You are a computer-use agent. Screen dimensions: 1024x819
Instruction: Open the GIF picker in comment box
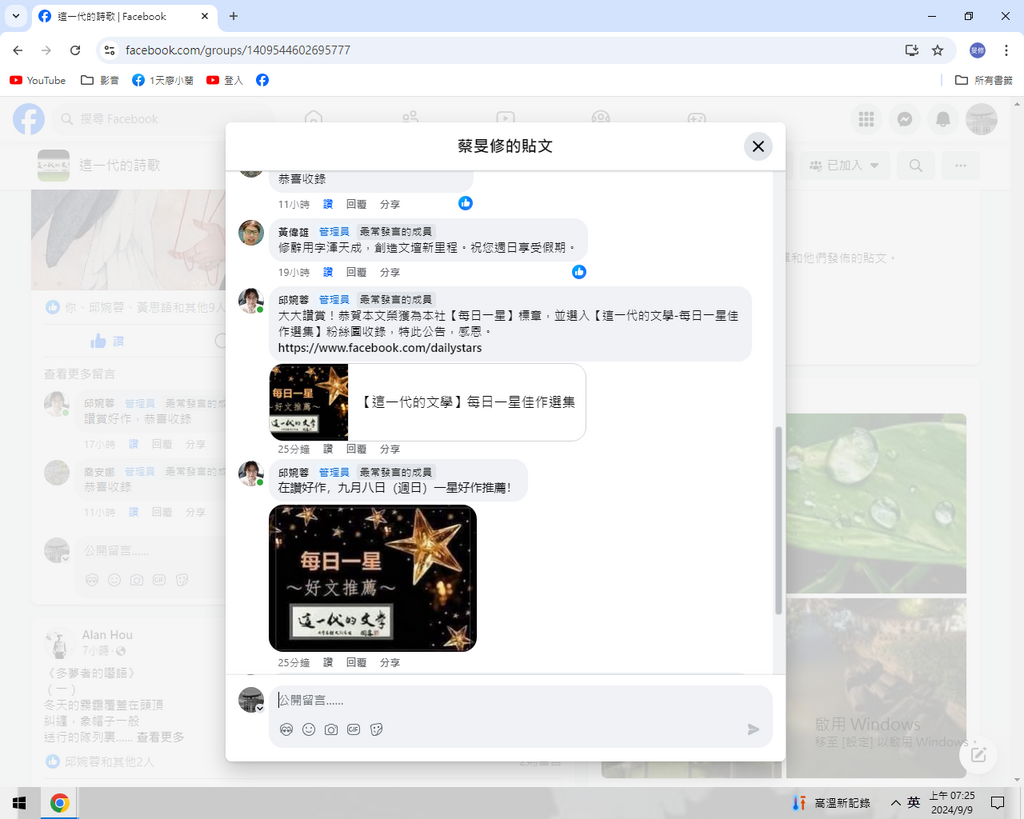(x=353, y=729)
